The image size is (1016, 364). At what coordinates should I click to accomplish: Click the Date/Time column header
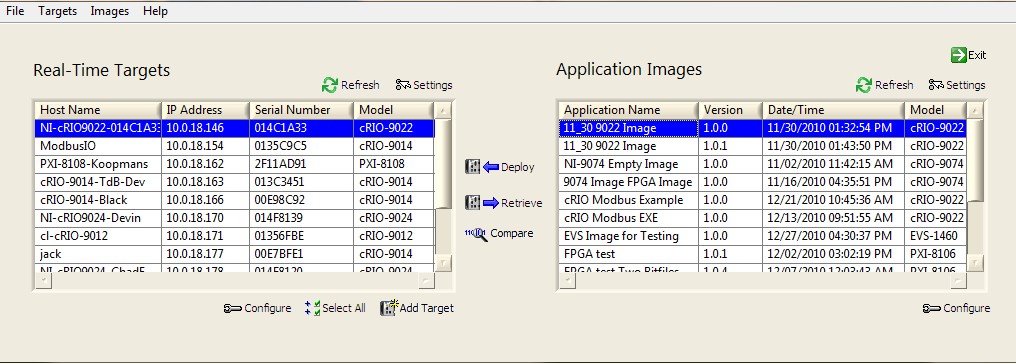pos(833,110)
